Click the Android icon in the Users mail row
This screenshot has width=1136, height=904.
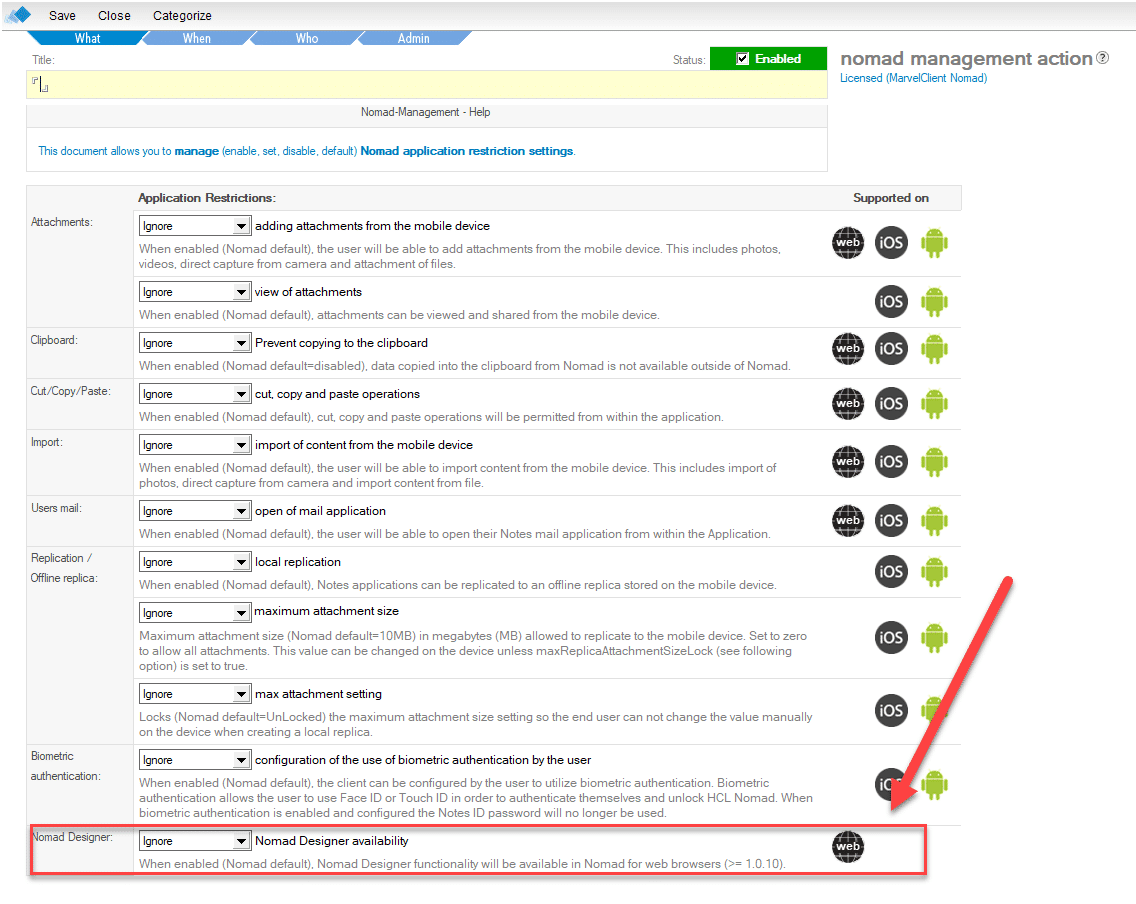[x=934, y=520]
